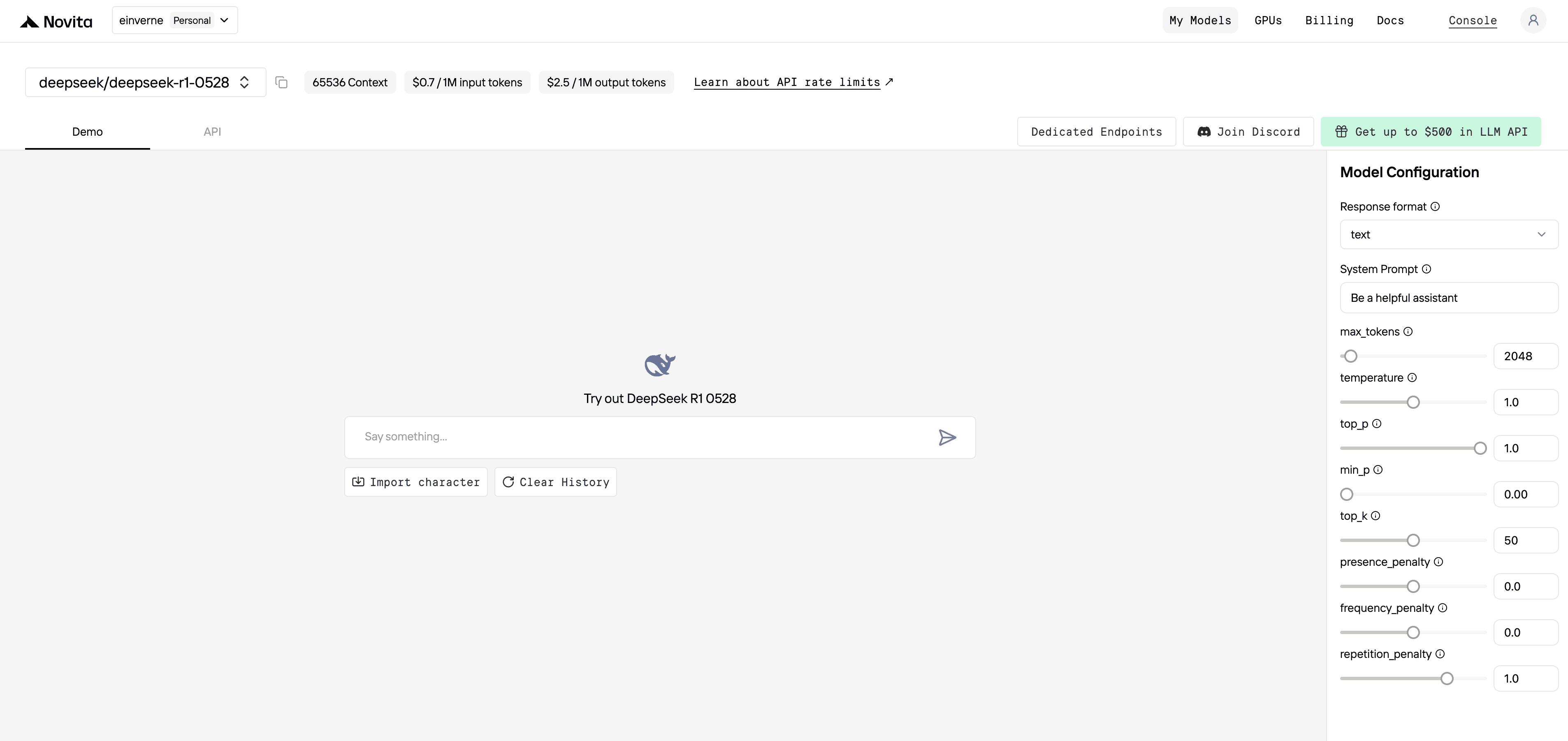
Task: Click Get up to $500 in LLM API
Action: point(1431,132)
